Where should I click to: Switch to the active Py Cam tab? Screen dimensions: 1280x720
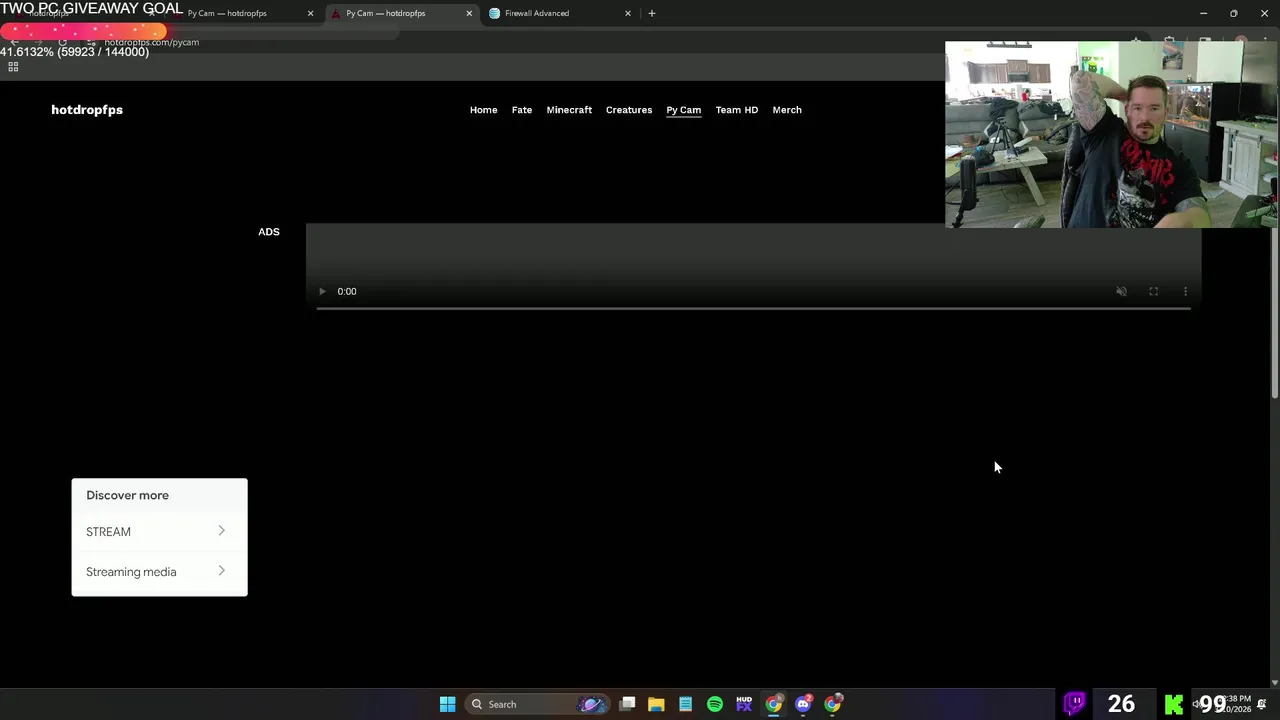click(x=398, y=13)
